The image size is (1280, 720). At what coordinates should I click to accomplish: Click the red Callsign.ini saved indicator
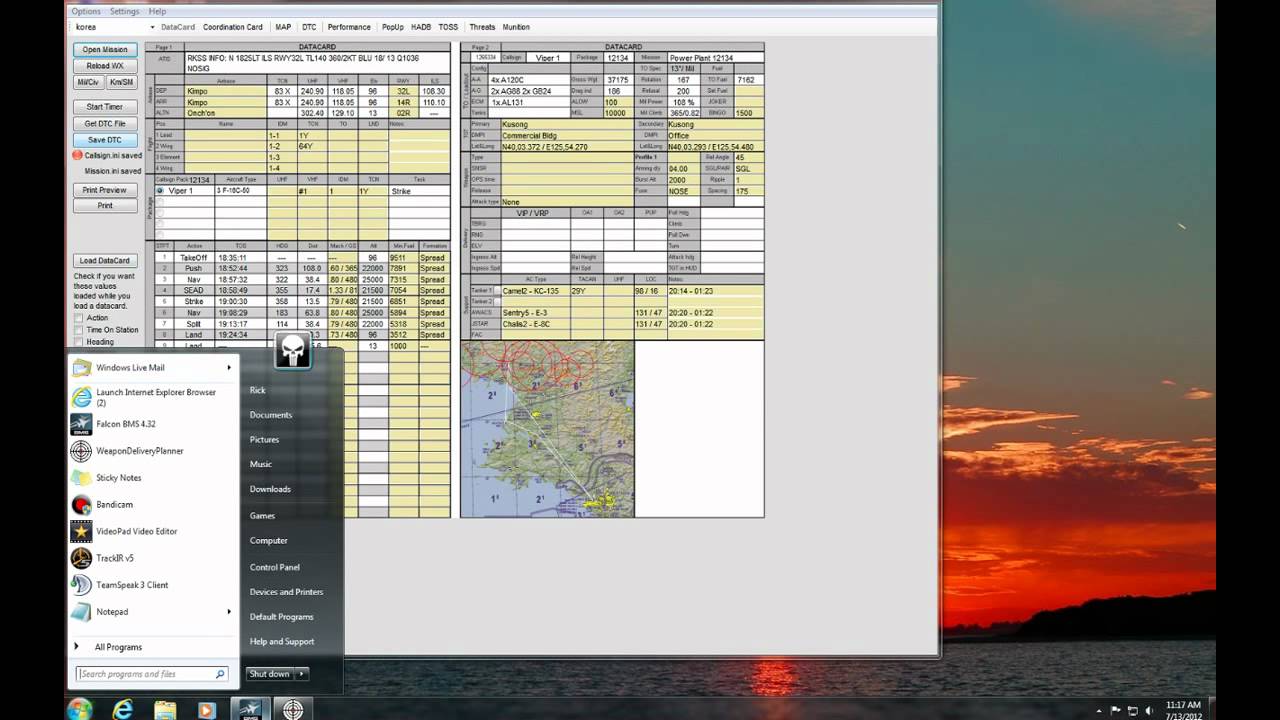tap(77, 156)
